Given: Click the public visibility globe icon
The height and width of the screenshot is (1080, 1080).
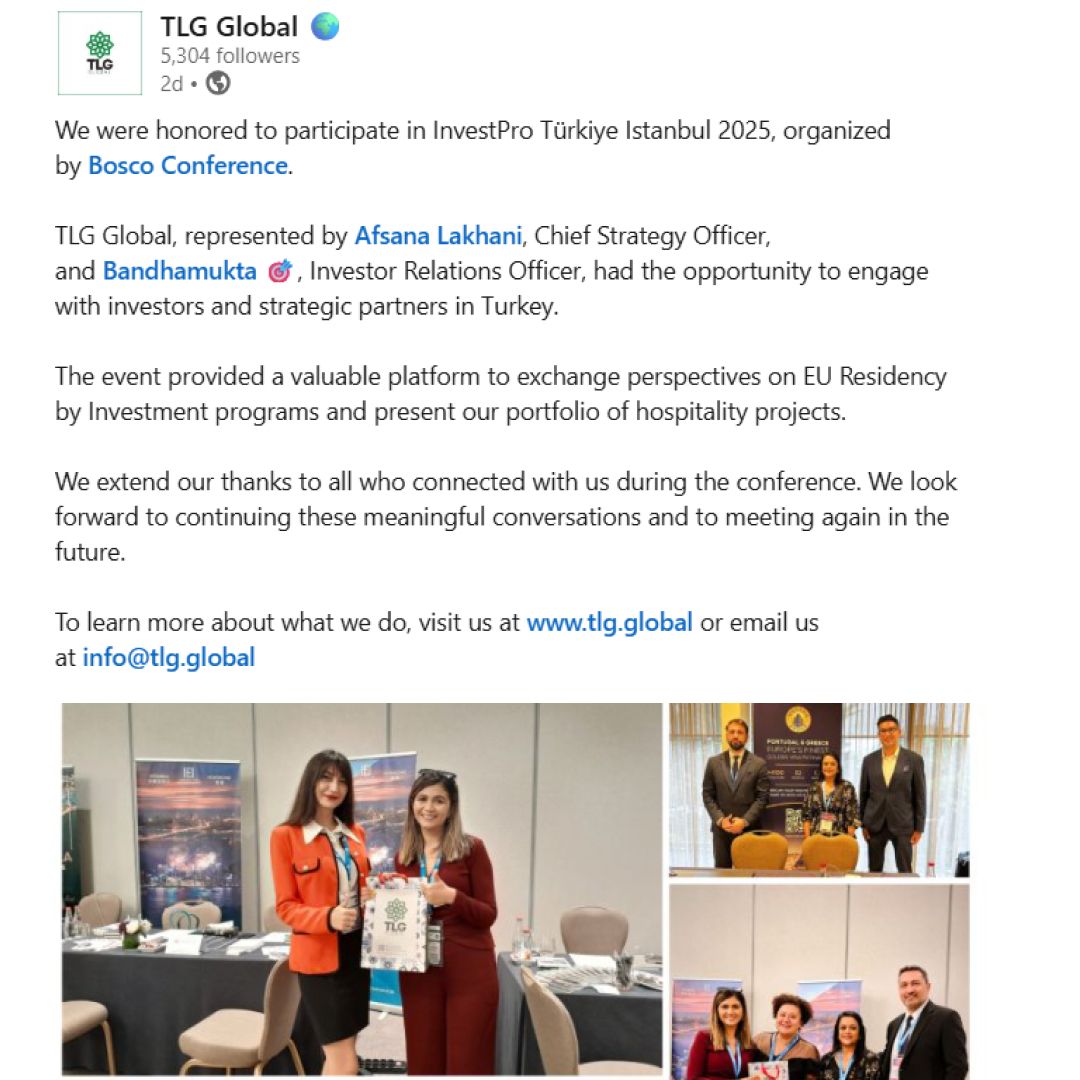Looking at the screenshot, I should [x=218, y=84].
